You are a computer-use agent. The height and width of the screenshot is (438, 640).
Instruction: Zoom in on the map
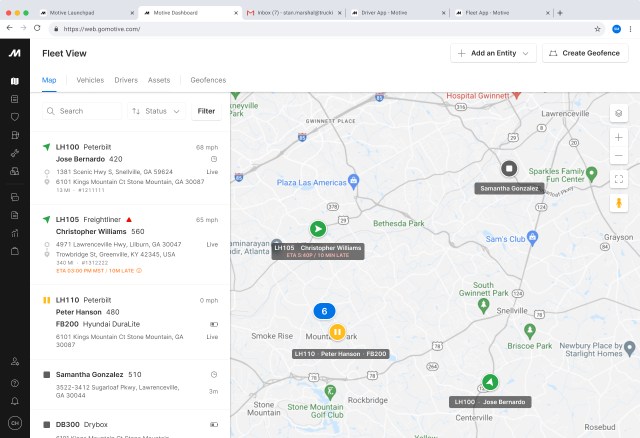click(x=619, y=138)
